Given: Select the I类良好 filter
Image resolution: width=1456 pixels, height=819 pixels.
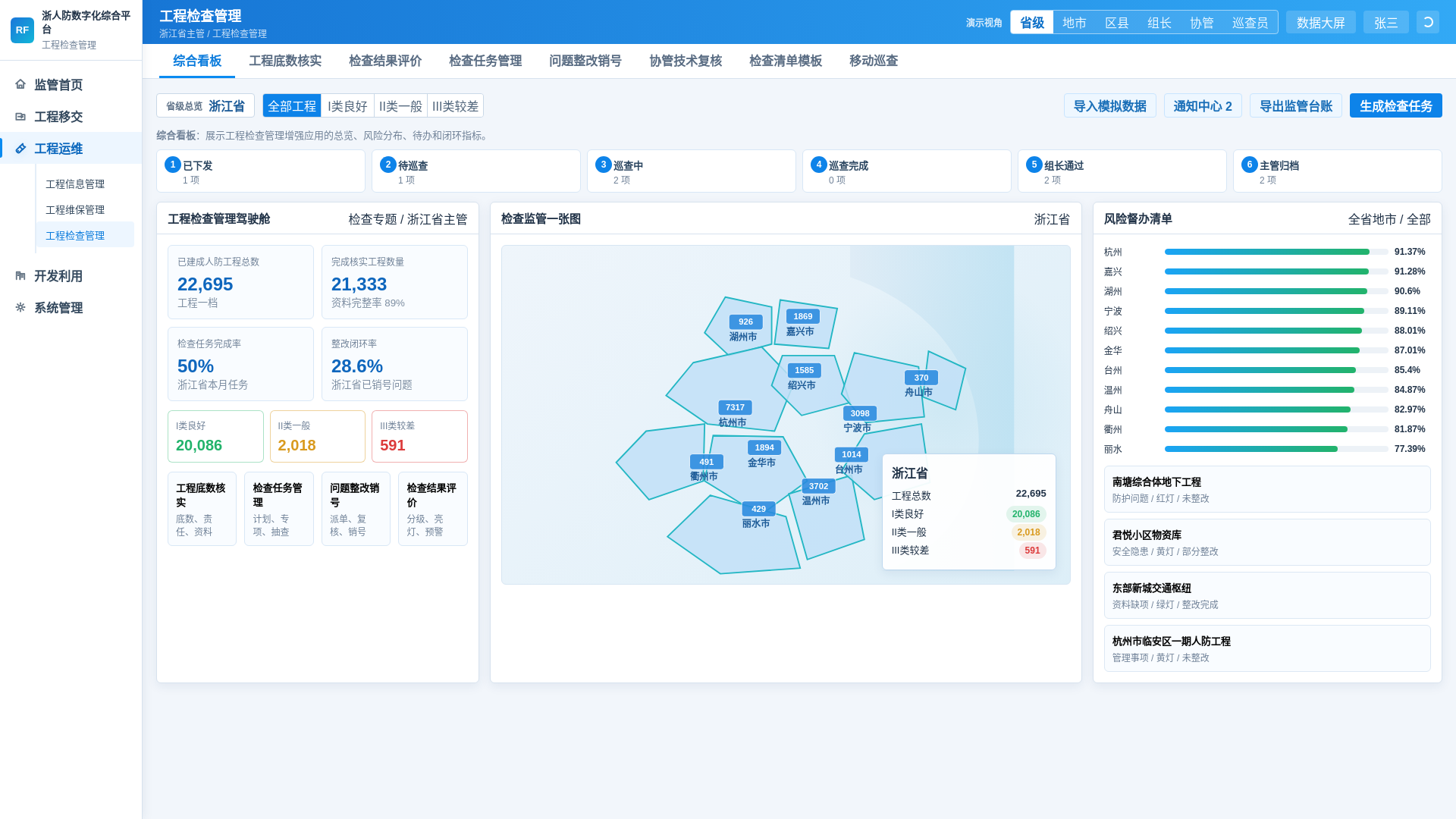Looking at the screenshot, I should (347, 105).
